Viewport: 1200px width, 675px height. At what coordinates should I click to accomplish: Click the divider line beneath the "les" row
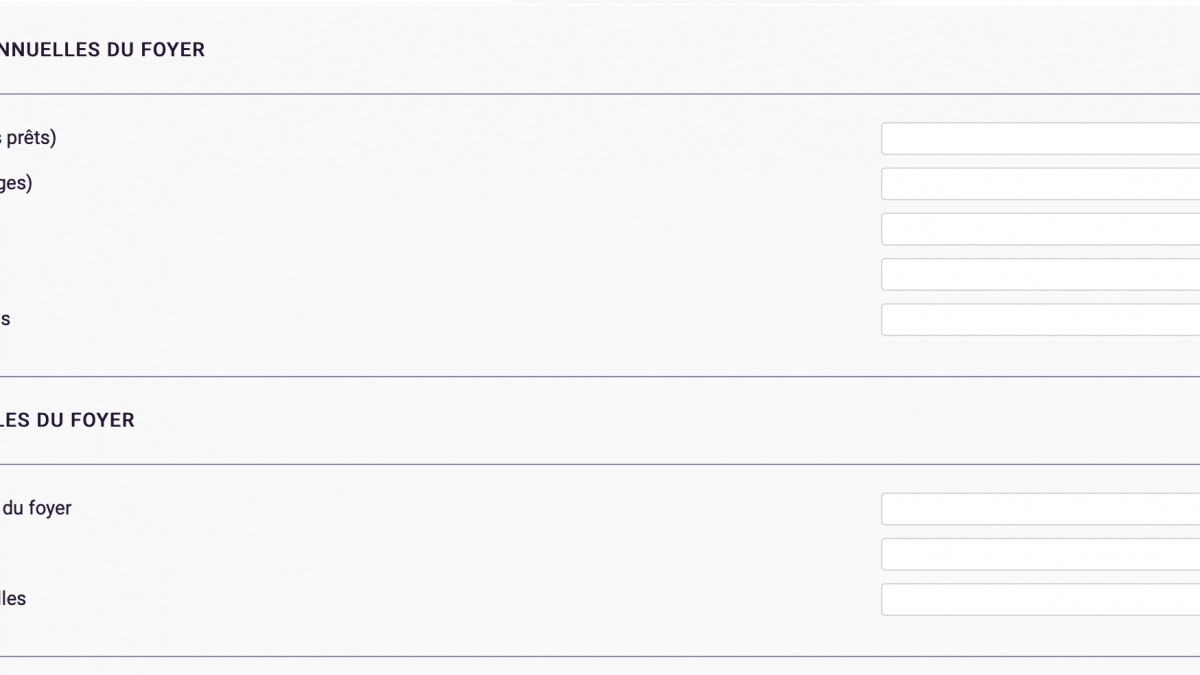[x=600, y=657]
